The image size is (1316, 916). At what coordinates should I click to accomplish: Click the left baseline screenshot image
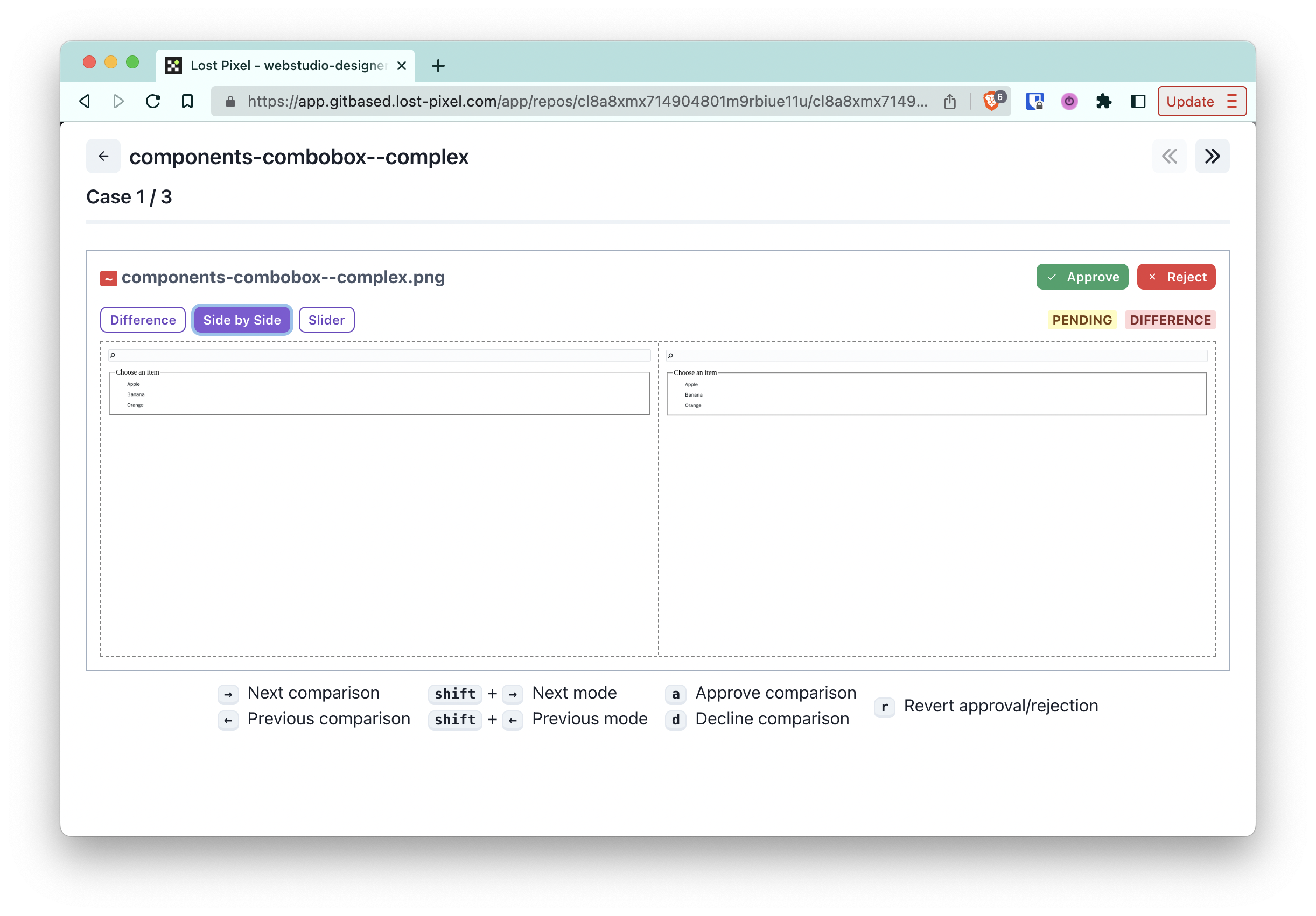click(x=379, y=498)
